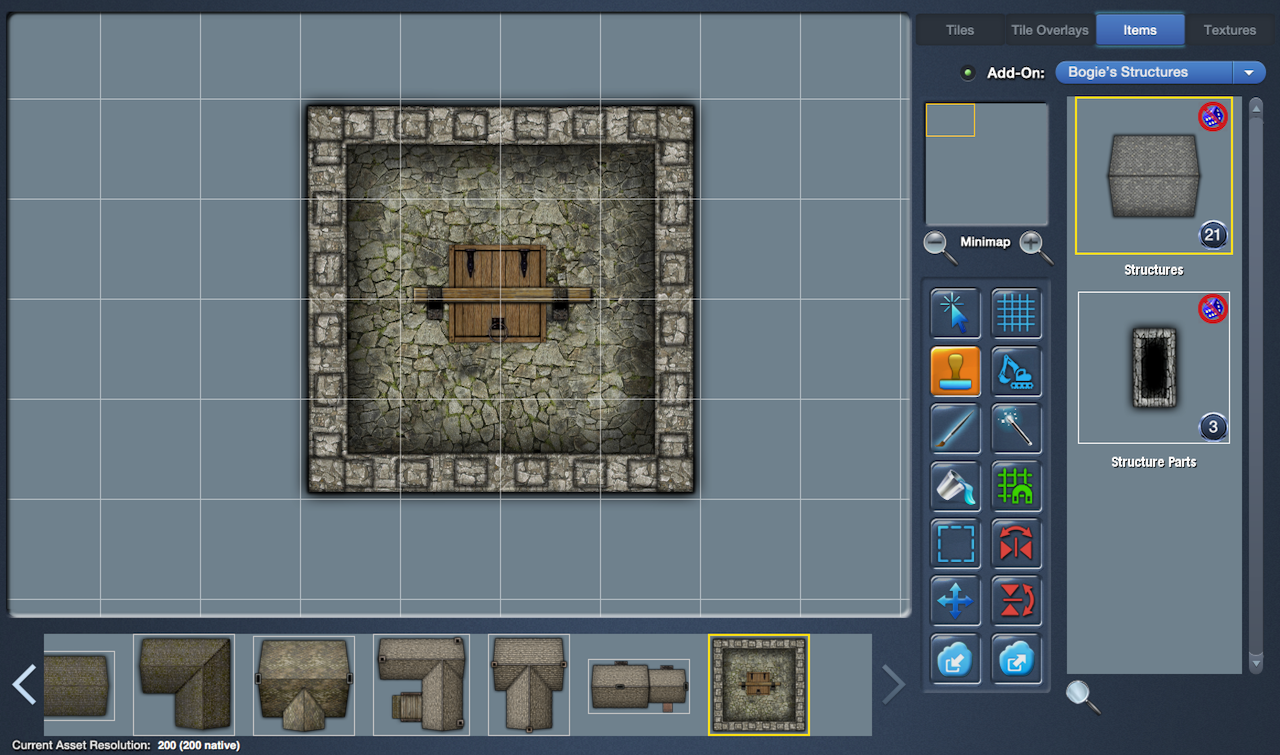Toggle the dice badge on Structures
Image resolution: width=1280 pixels, height=755 pixels.
tap(1212, 117)
